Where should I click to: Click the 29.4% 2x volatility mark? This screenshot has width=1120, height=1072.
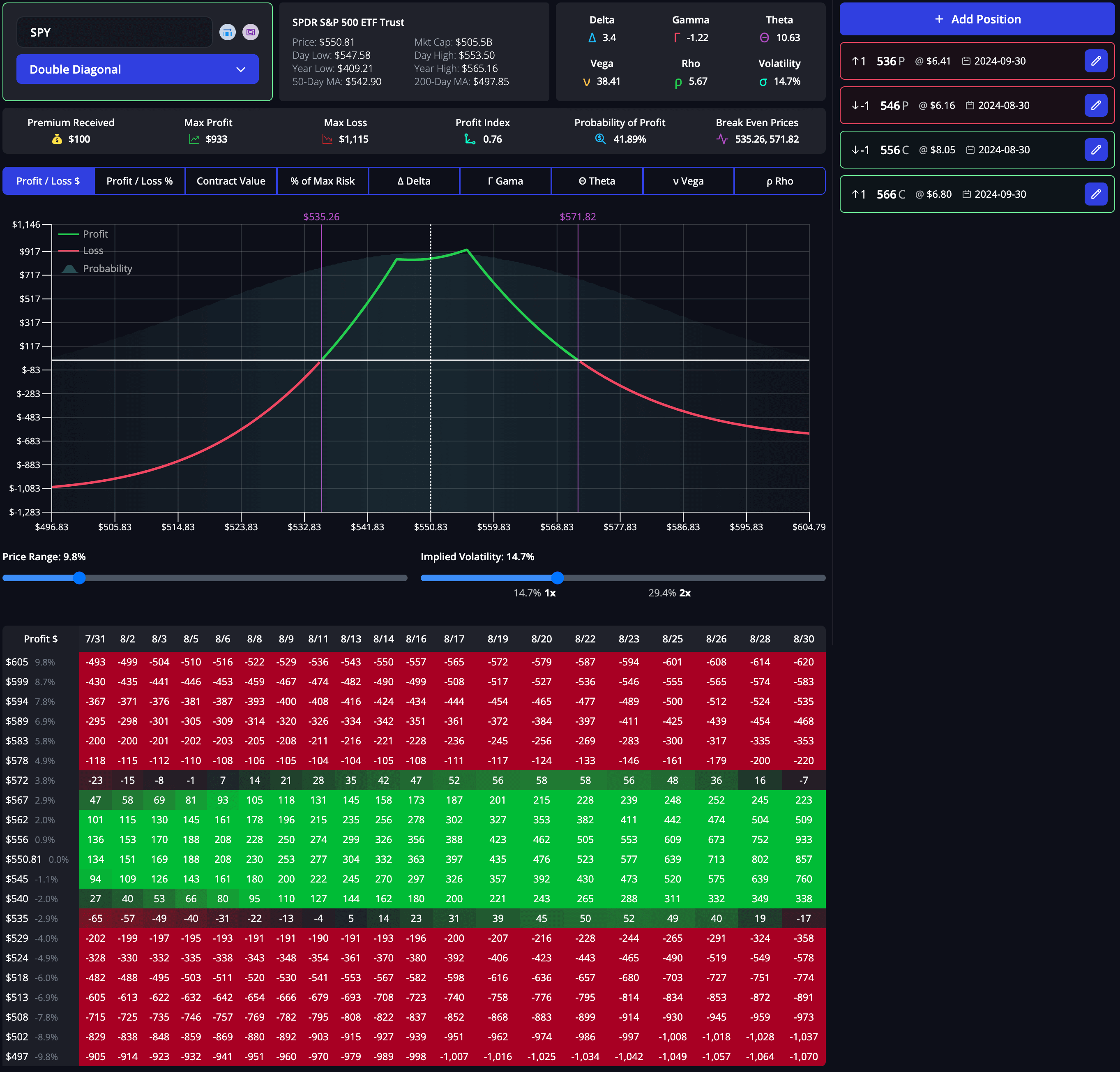[x=669, y=593]
